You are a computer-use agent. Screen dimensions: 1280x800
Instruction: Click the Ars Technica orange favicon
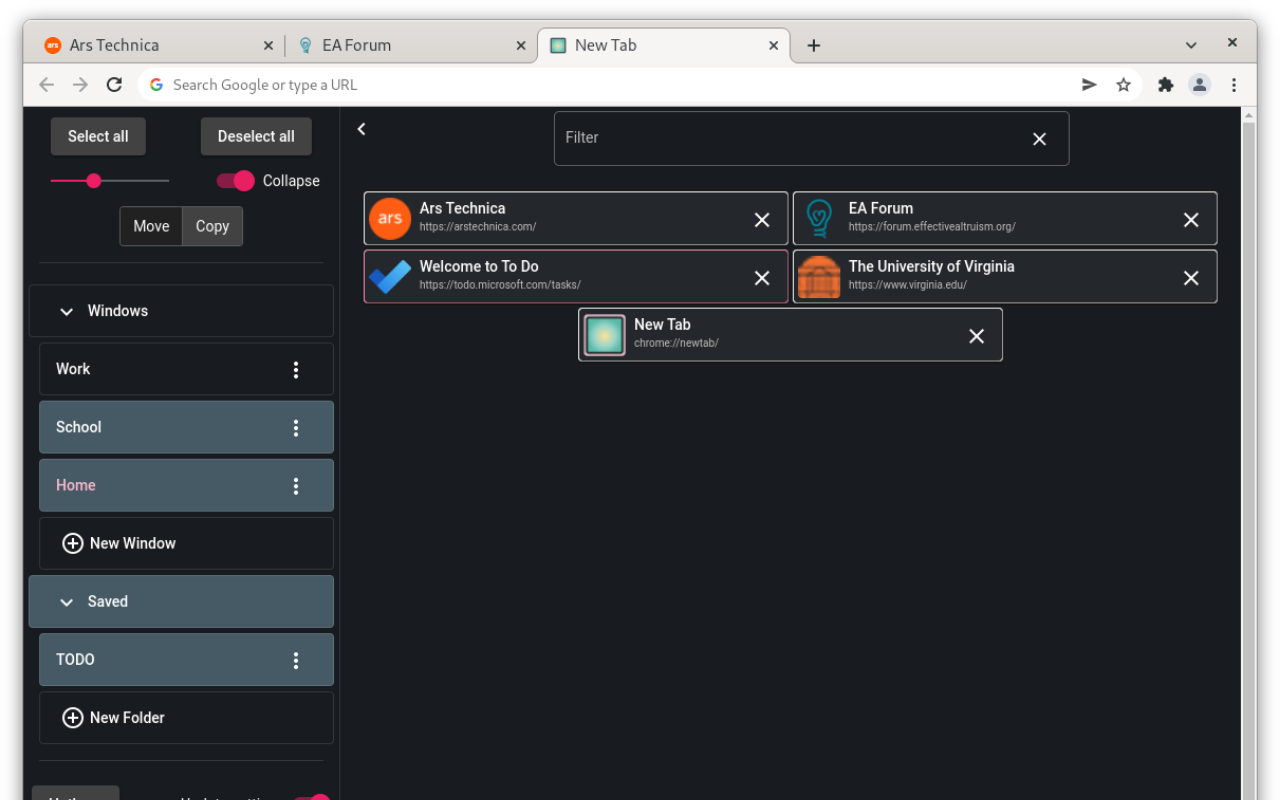click(390, 218)
